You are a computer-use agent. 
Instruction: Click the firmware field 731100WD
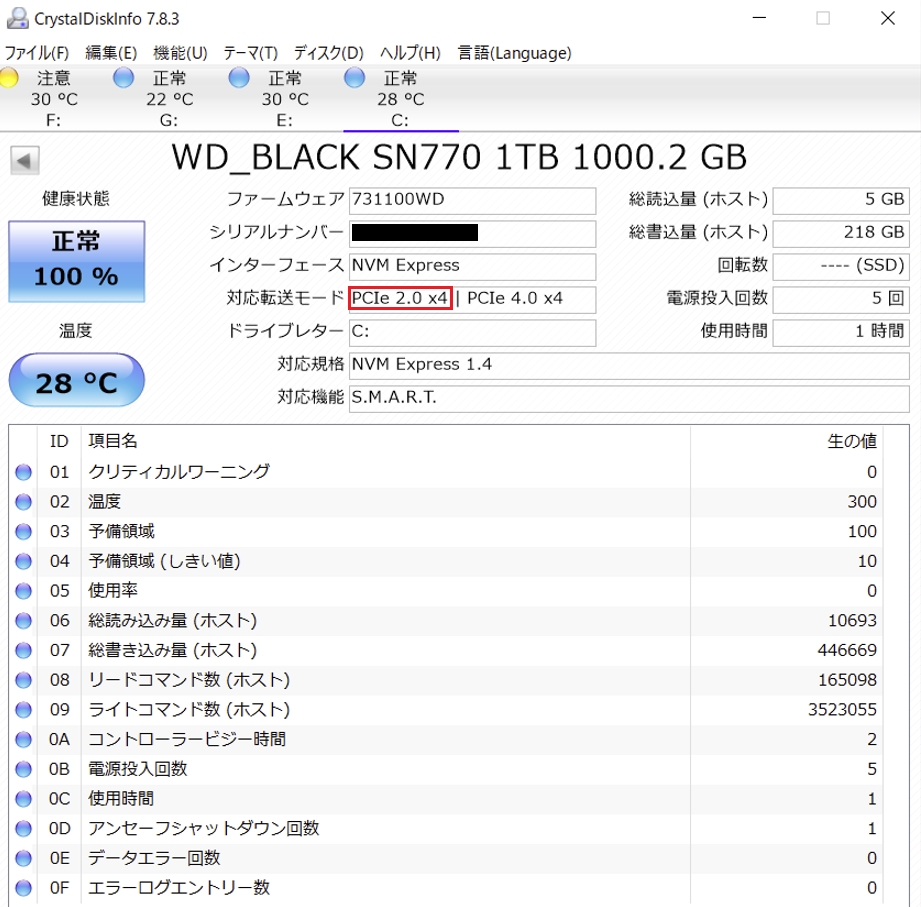click(472, 200)
